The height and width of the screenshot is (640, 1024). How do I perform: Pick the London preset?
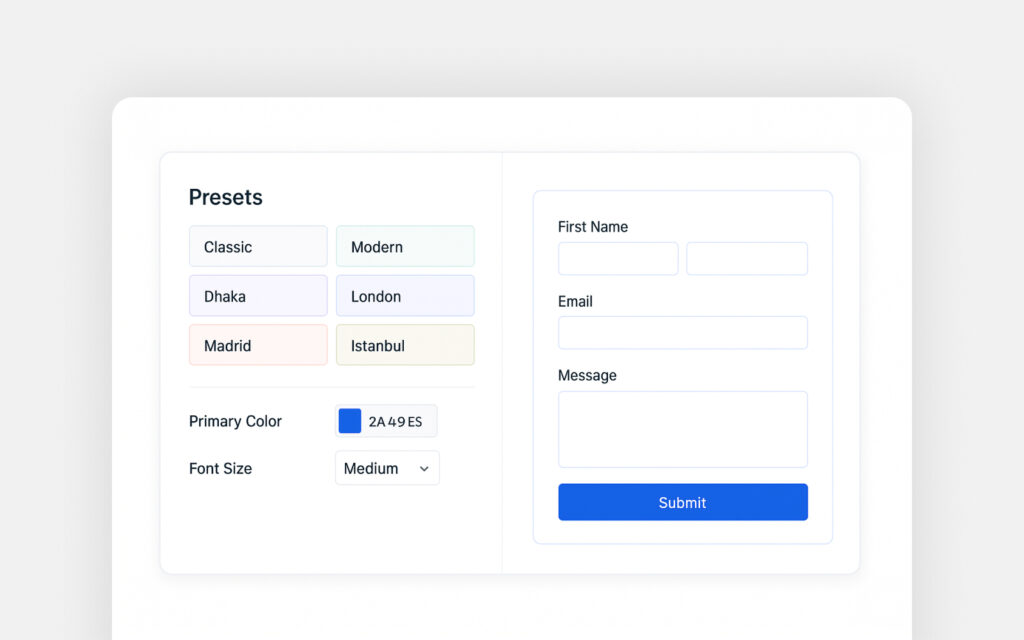point(405,296)
